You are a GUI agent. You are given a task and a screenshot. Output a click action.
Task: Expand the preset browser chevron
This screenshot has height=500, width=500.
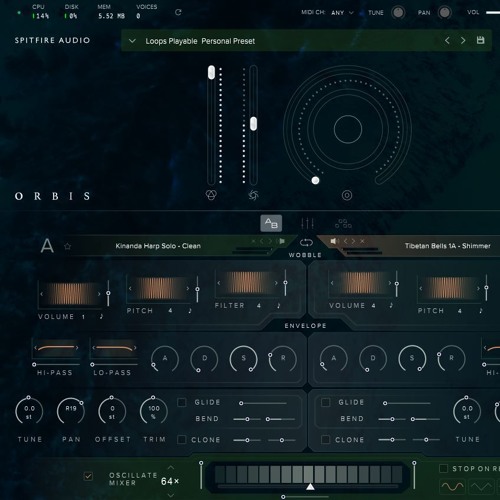[132, 41]
